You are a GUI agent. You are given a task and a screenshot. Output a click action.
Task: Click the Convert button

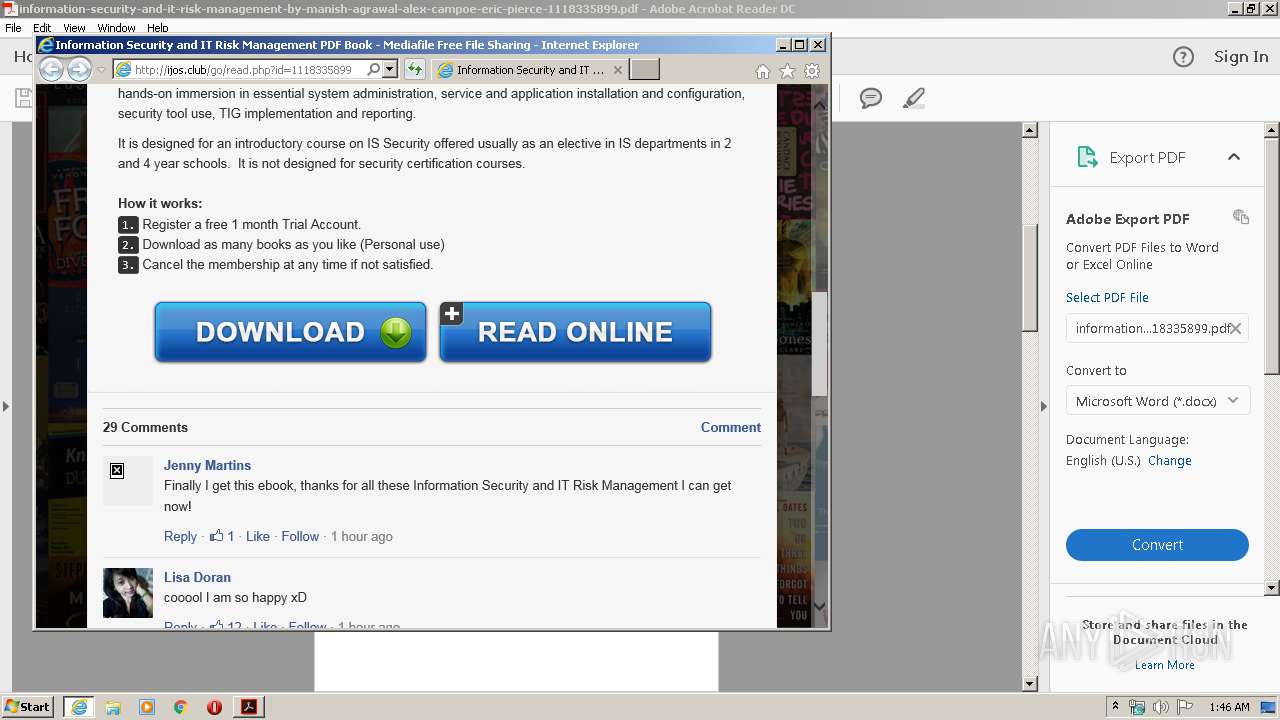(1157, 545)
